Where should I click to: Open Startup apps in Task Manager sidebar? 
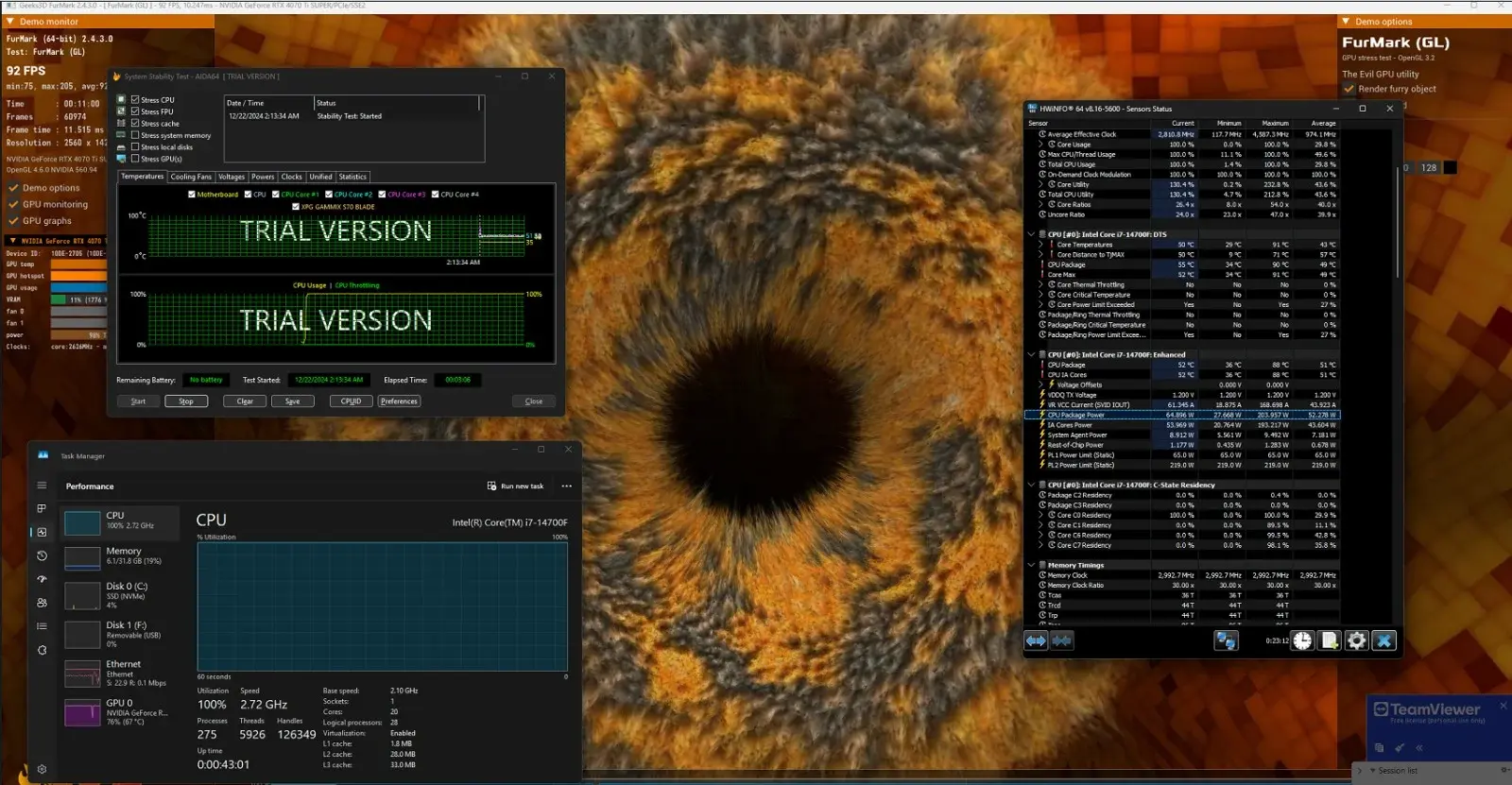pos(42,579)
